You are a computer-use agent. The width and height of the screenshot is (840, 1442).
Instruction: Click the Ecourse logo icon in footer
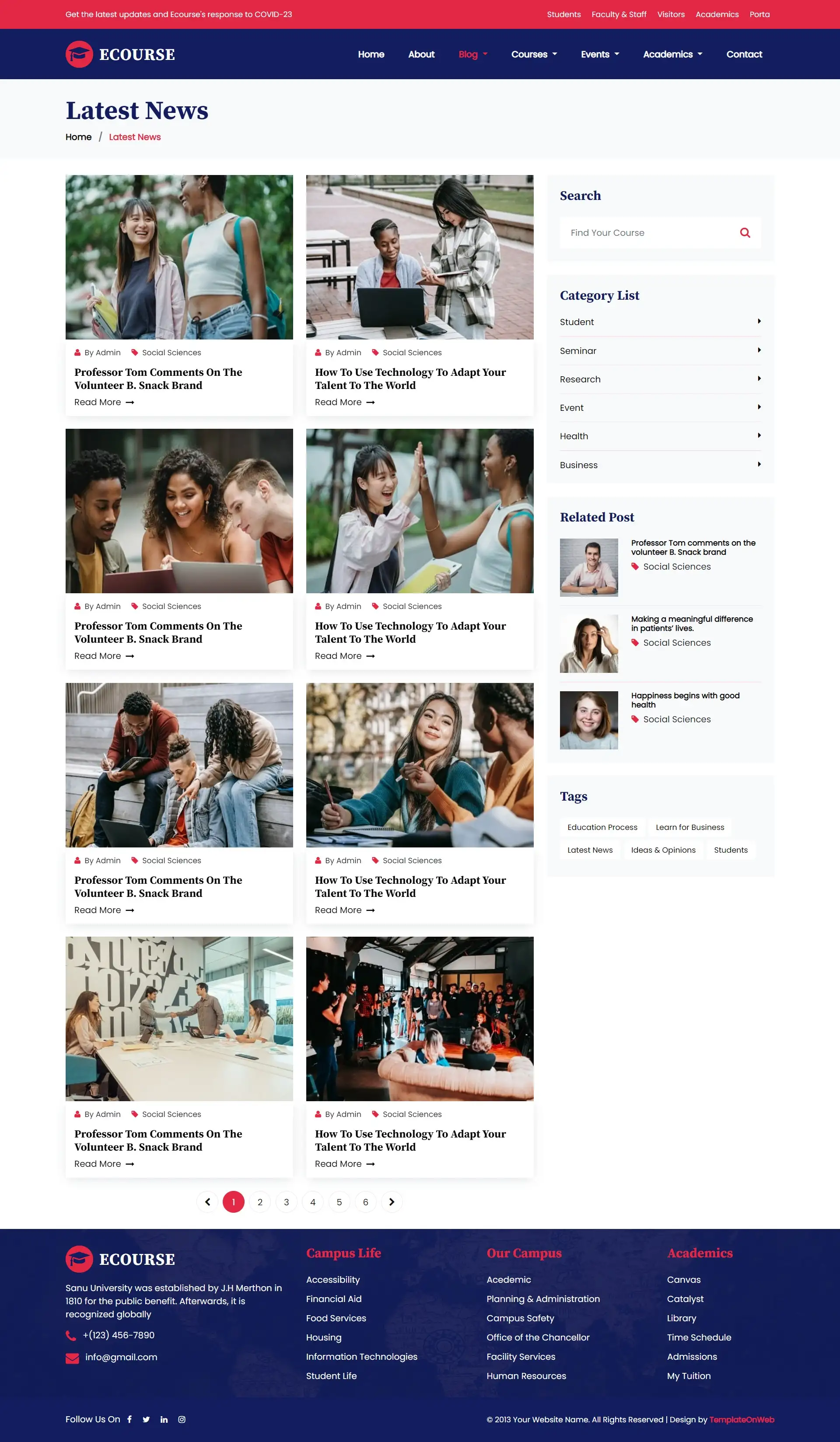(79, 1259)
